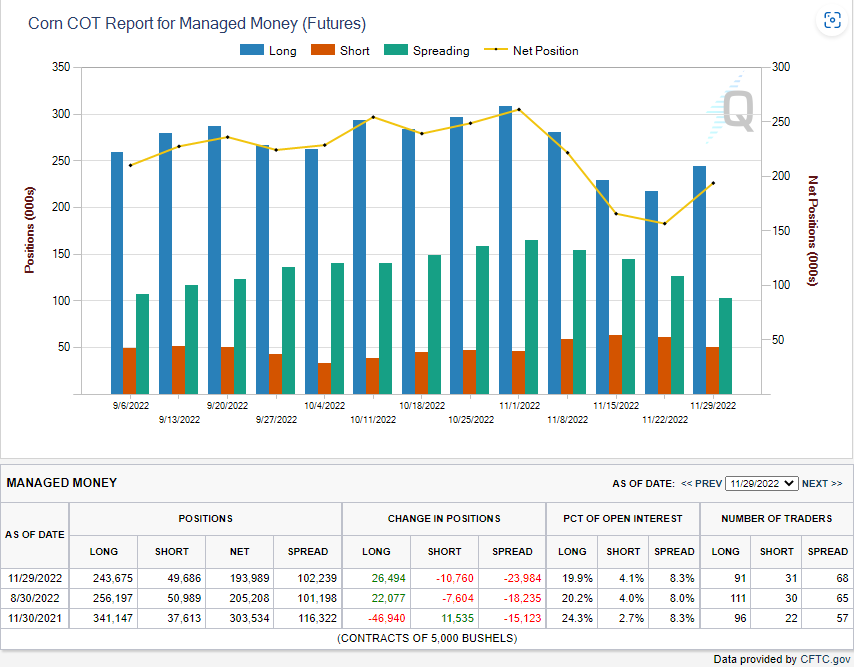Select the 11/30/2021 date cell in the table
This screenshot has width=854, height=667.
35,619
